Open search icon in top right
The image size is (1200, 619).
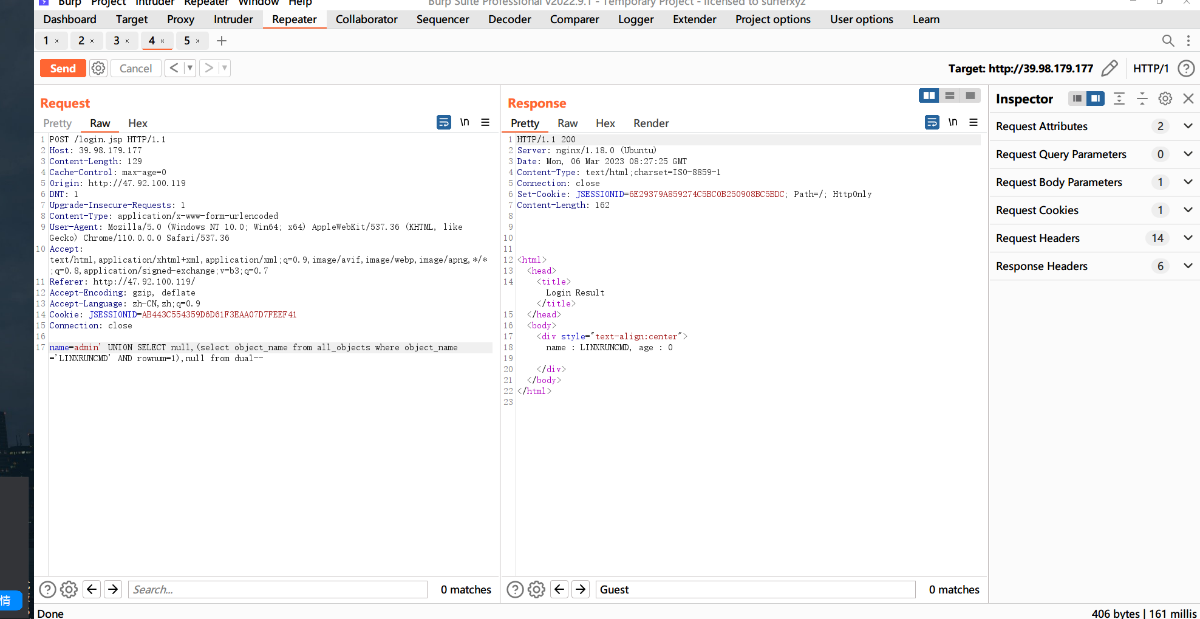pyautogui.click(x=1168, y=41)
